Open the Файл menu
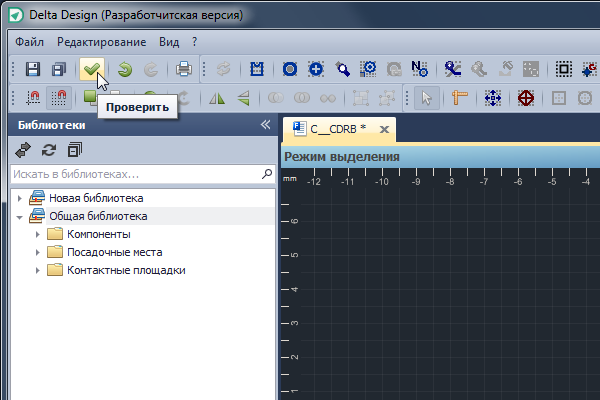Viewport: 600px width, 400px height. (x=30, y=42)
